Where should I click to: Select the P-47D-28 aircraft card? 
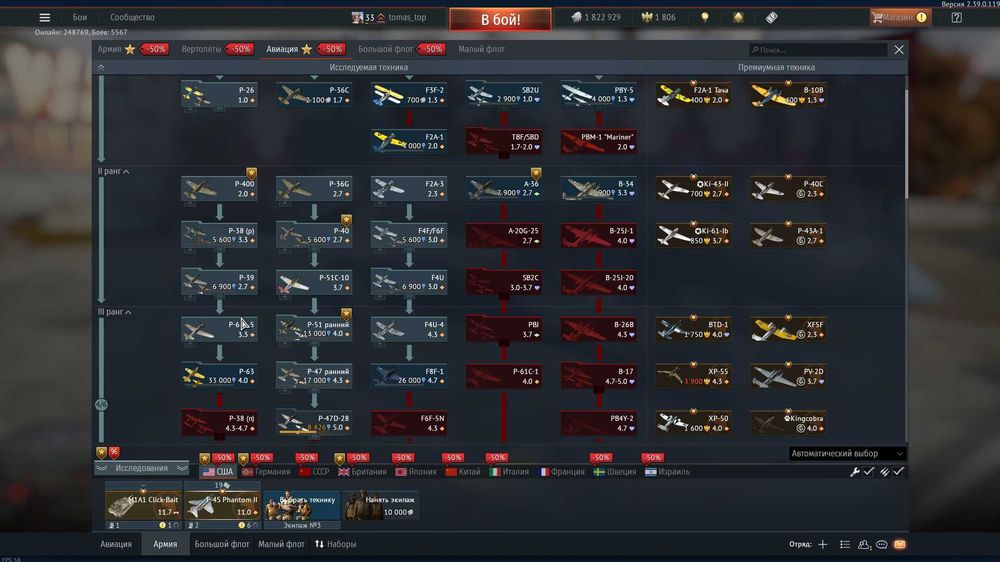pos(314,422)
